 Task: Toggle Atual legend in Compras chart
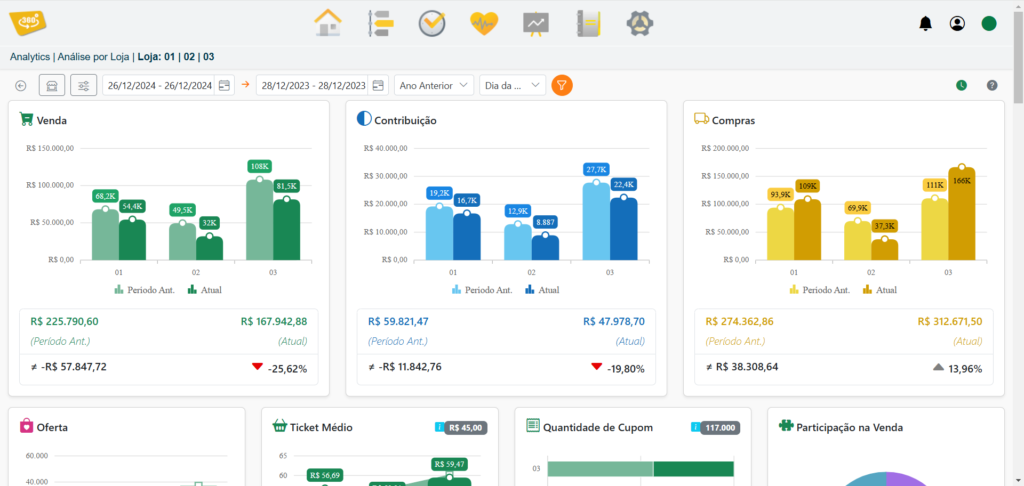(x=880, y=289)
